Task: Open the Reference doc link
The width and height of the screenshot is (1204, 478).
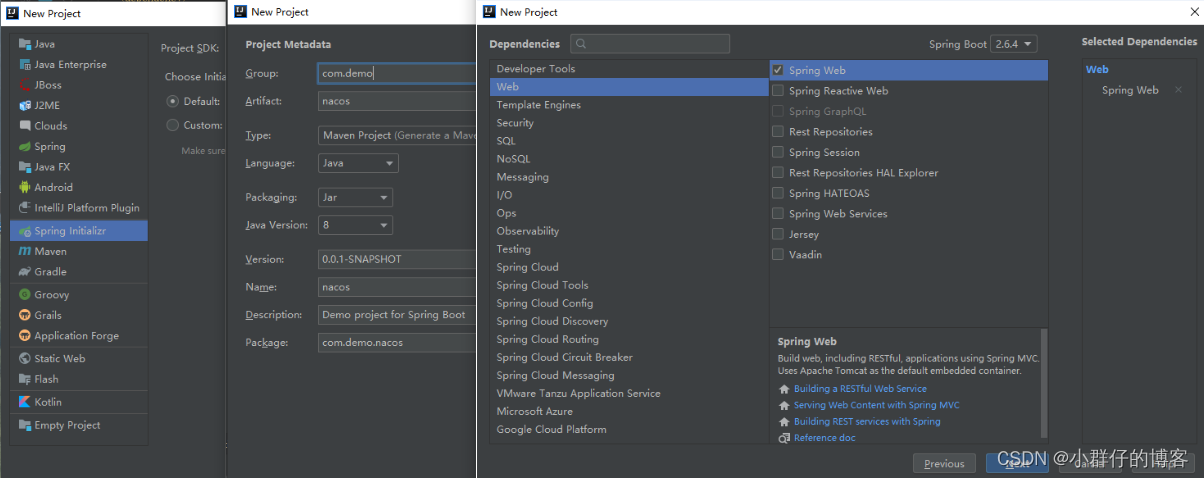Action: click(825, 438)
